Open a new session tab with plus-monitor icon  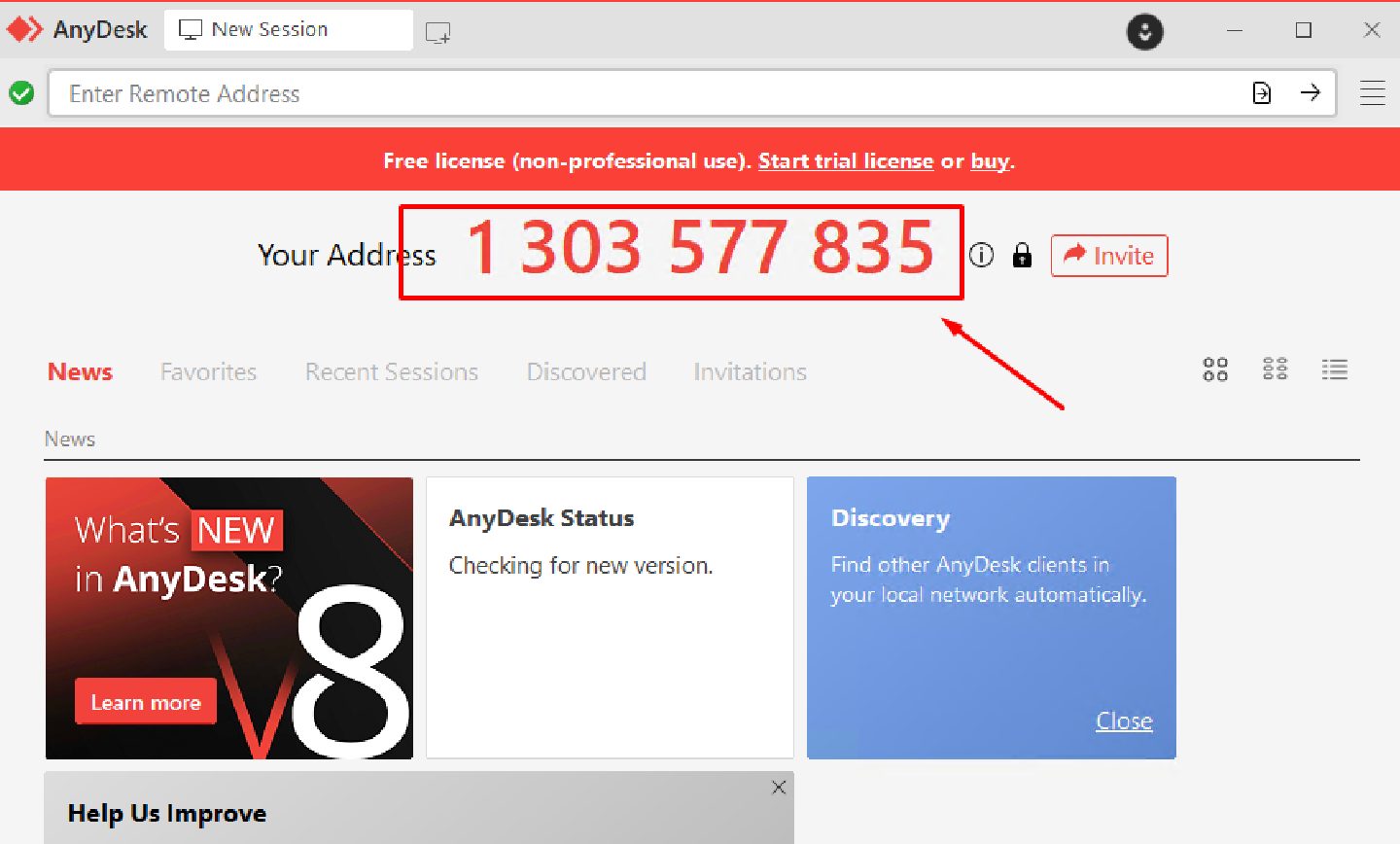pos(437,33)
